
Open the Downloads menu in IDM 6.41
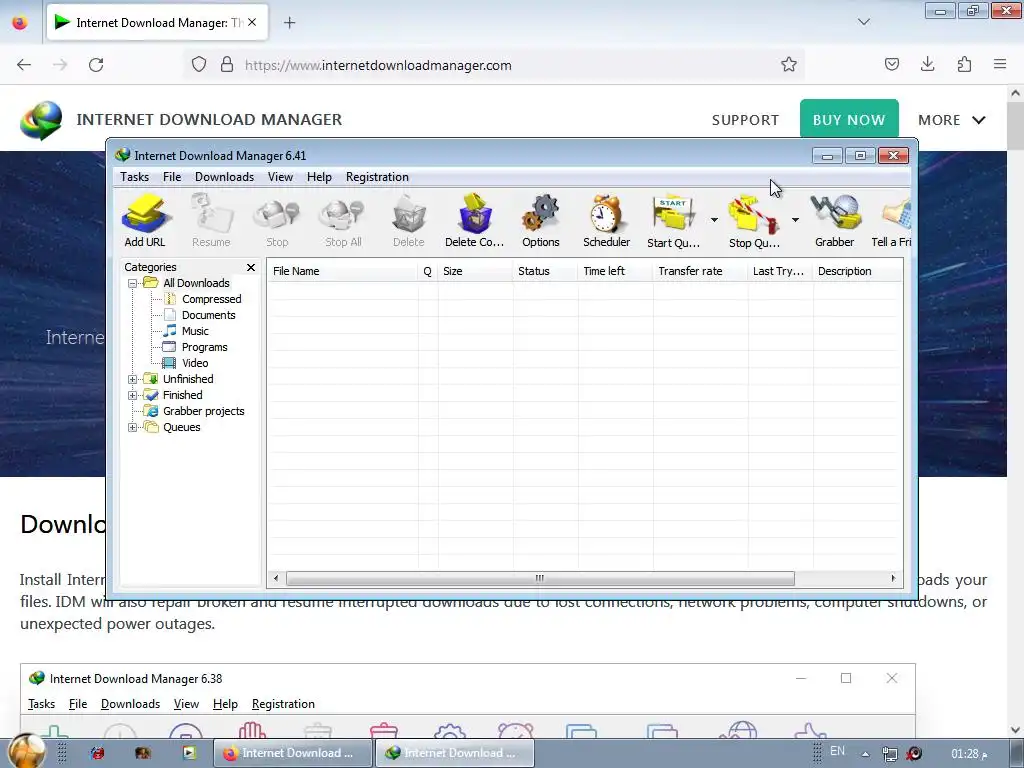[x=224, y=177]
